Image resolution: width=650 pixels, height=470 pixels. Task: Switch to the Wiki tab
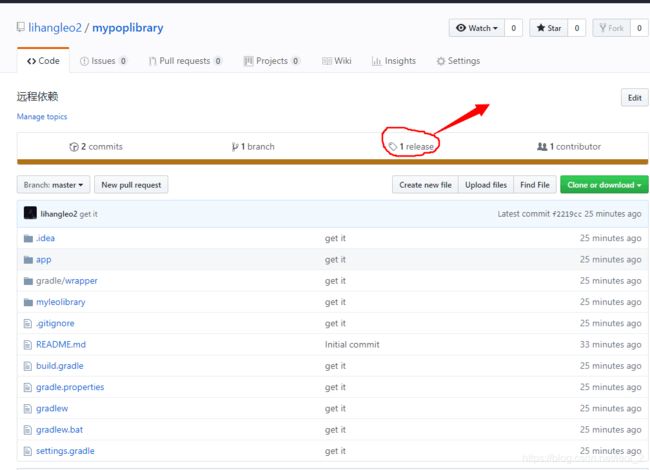click(337, 61)
